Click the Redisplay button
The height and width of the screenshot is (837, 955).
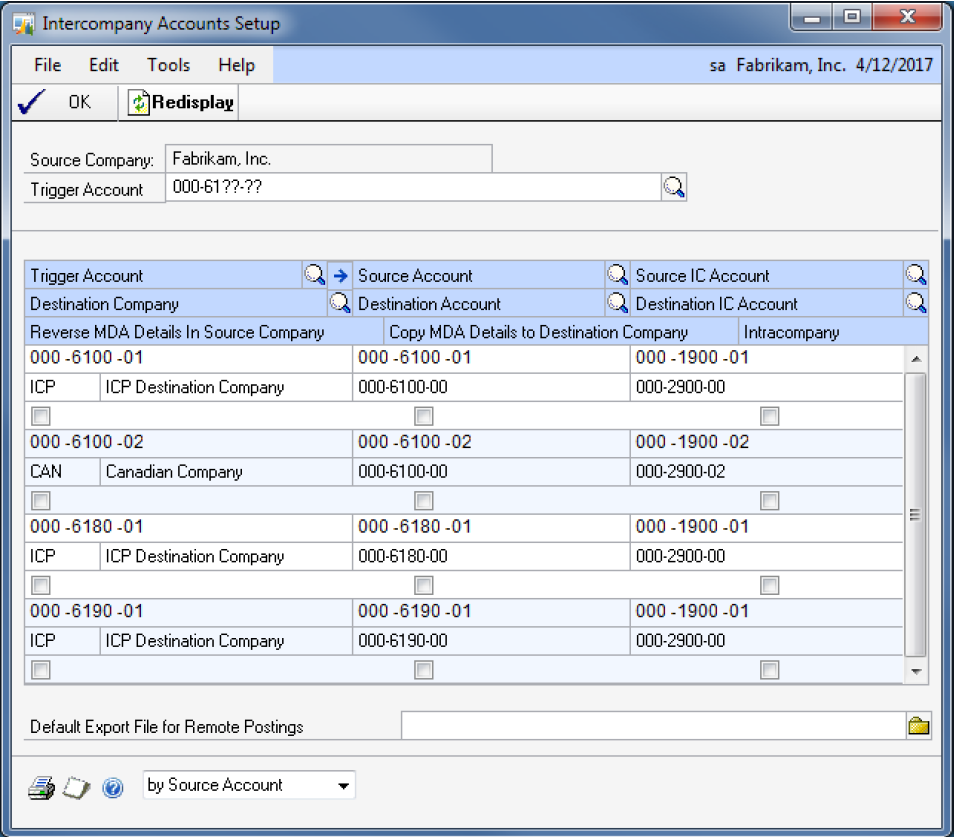click(181, 103)
